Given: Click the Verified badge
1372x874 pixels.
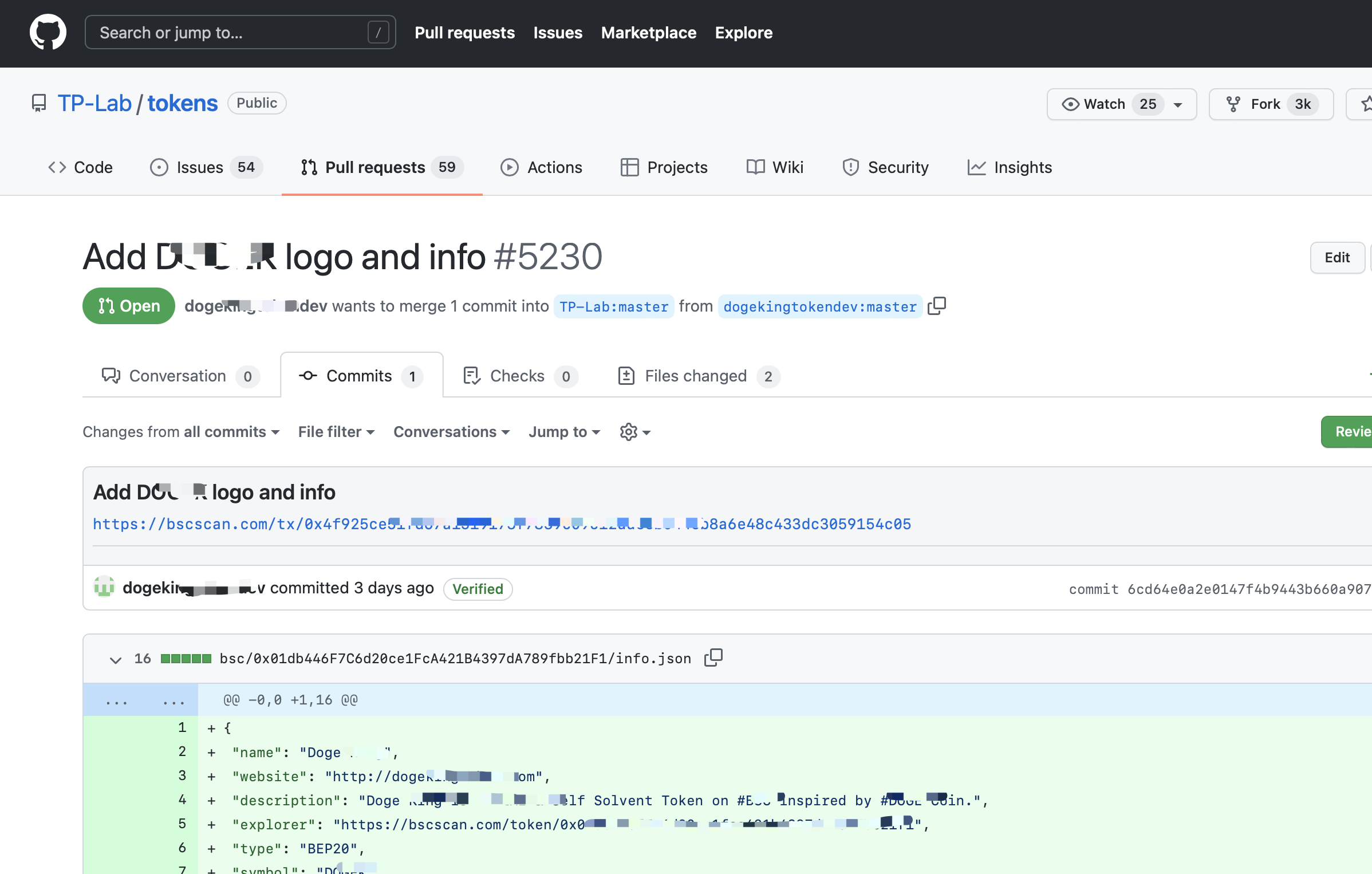Looking at the screenshot, I should [x=478, y=589].
